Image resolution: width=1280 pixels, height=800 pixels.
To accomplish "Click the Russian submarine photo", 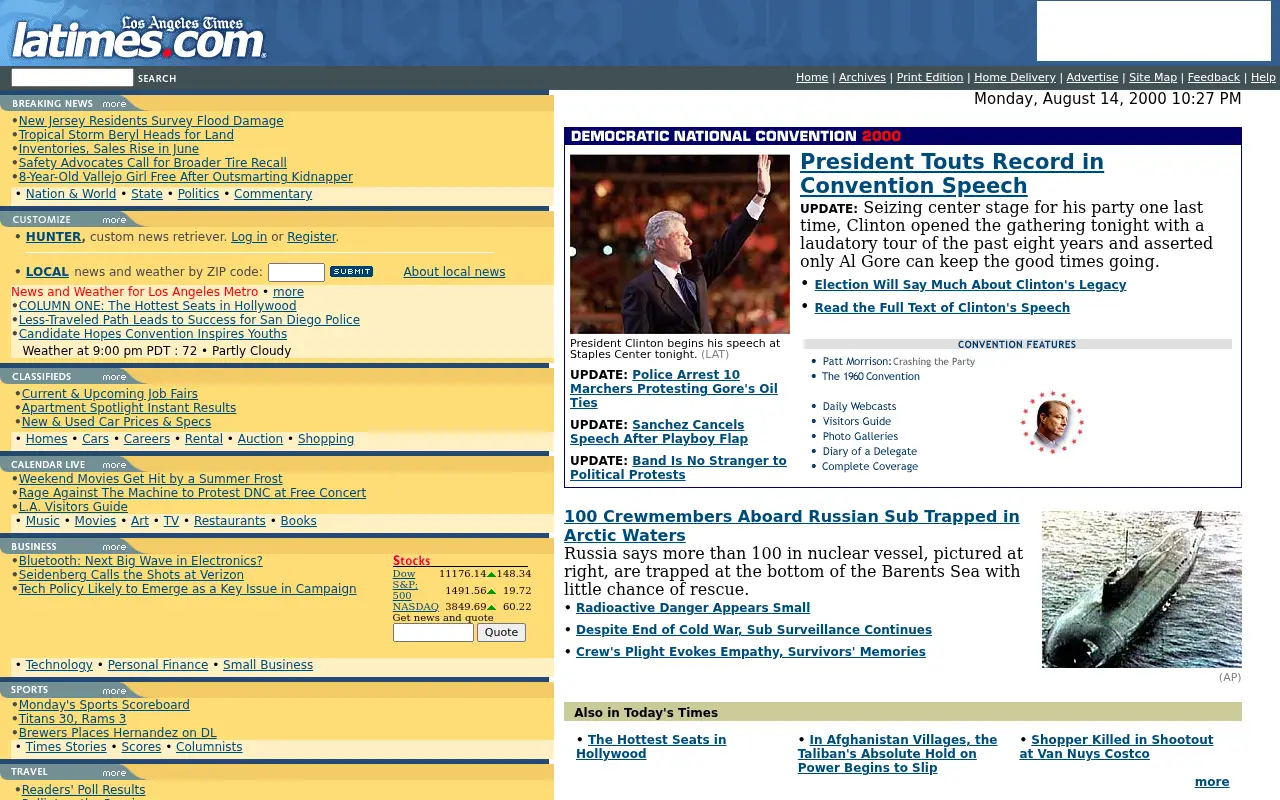I will pos(1142,589).
